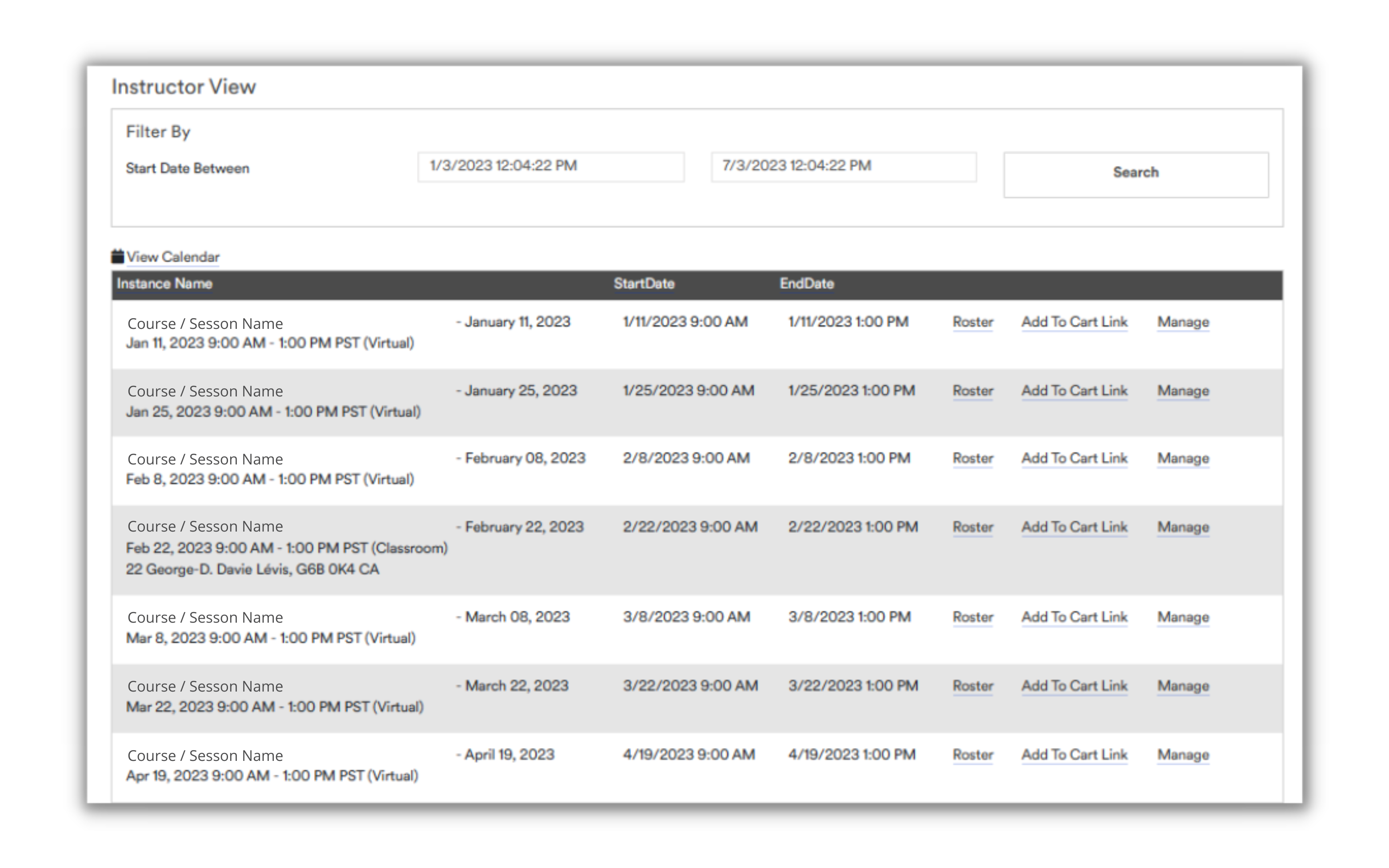Click the end date cell 1/25/2023 1:00 PM
This screenshot has height=868, width=1389.
(x=852, y=391)
